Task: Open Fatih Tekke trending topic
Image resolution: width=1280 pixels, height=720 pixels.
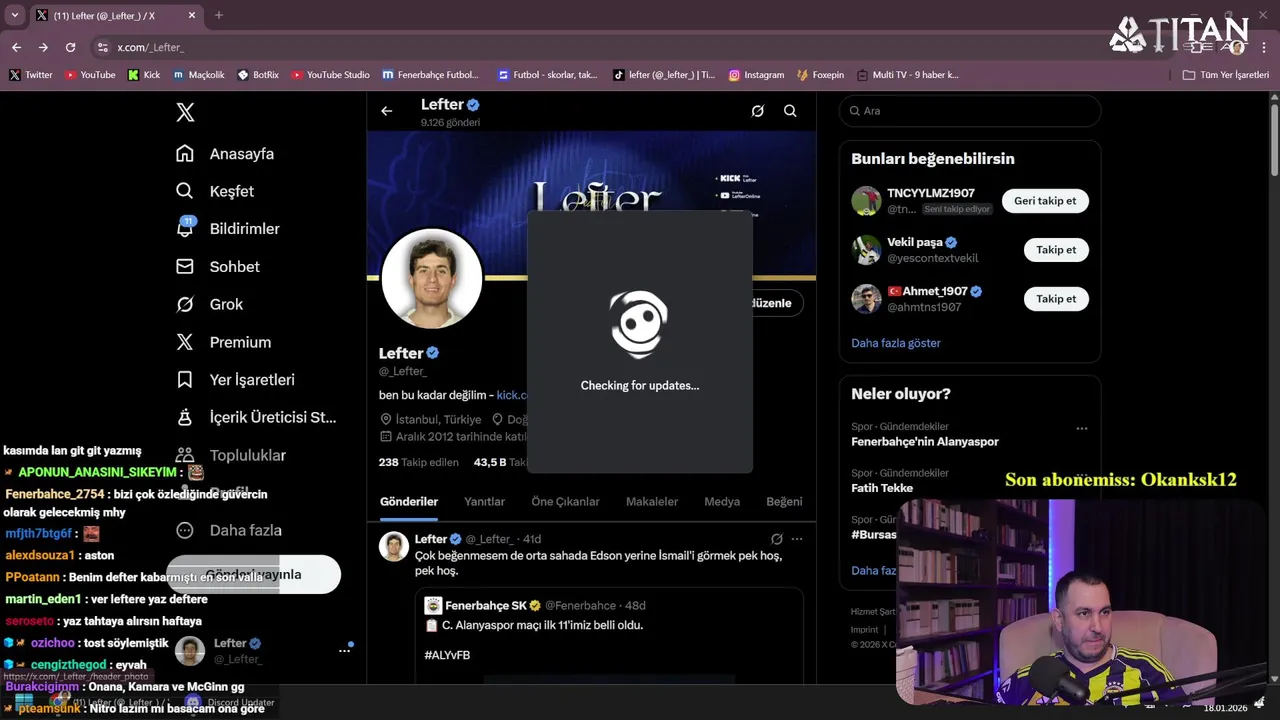Action: click(882, 488)
